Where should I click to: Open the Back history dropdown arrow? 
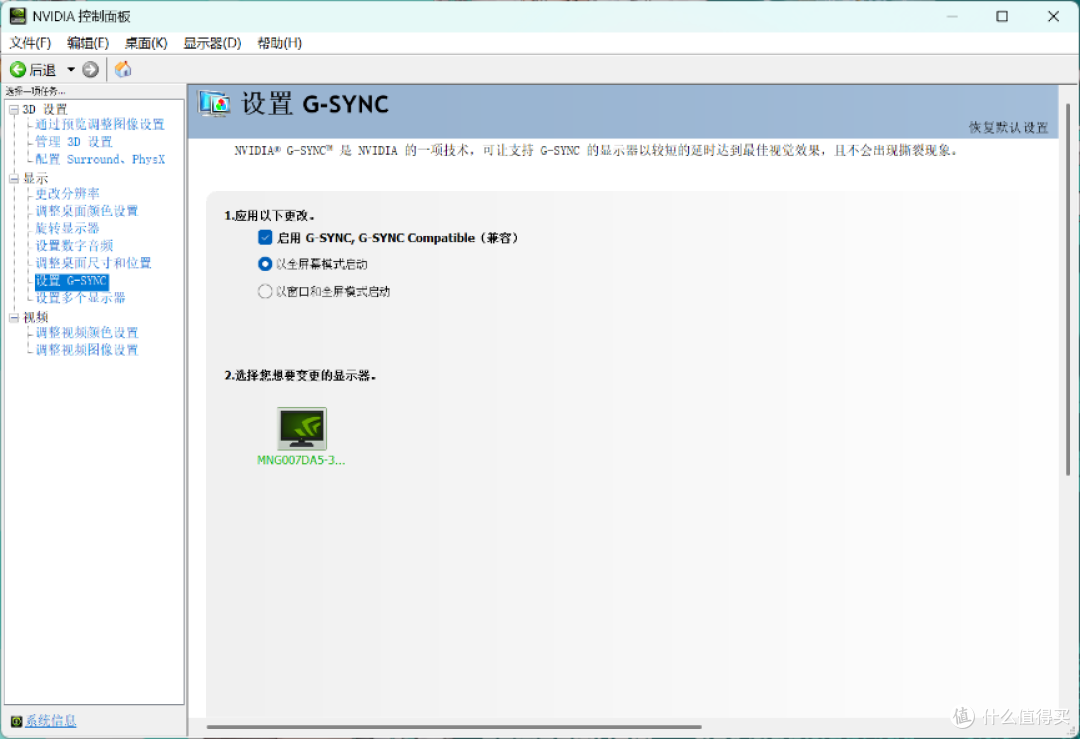[x=70, y=70]
